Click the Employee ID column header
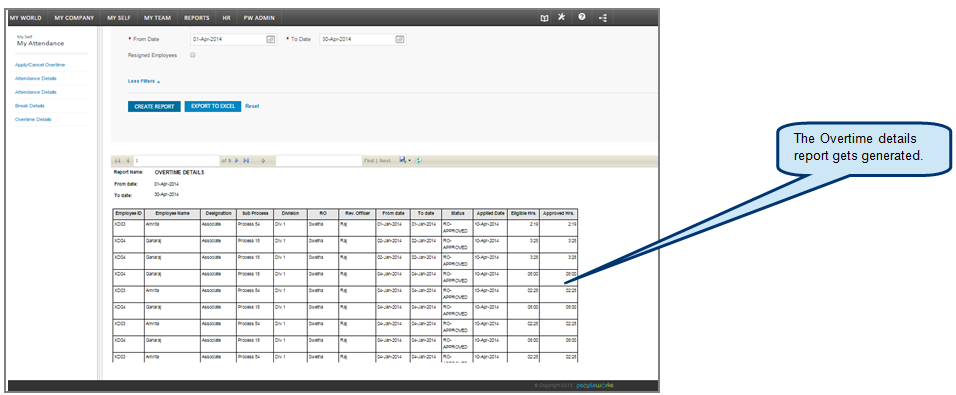 (x=129, y=213)
